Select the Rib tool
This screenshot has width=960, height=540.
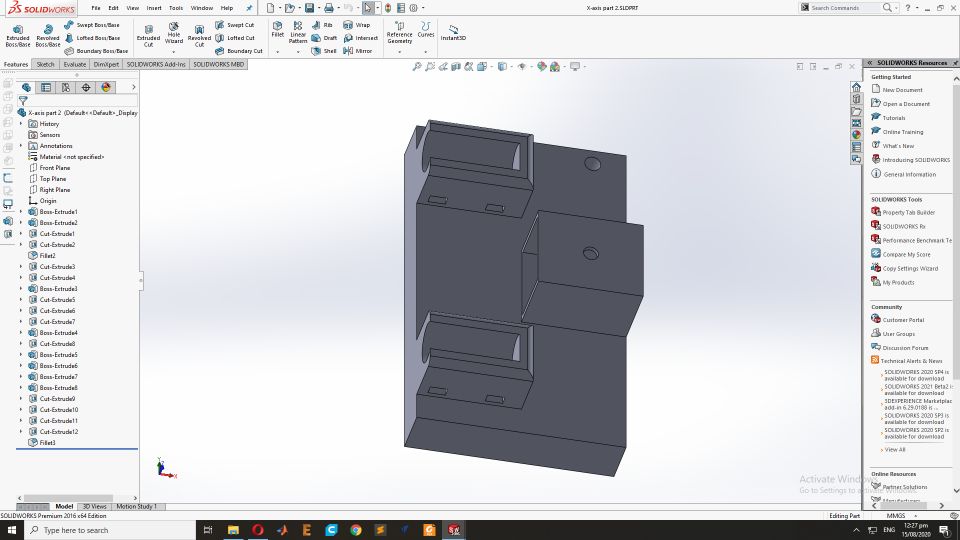tap(322, 25)
